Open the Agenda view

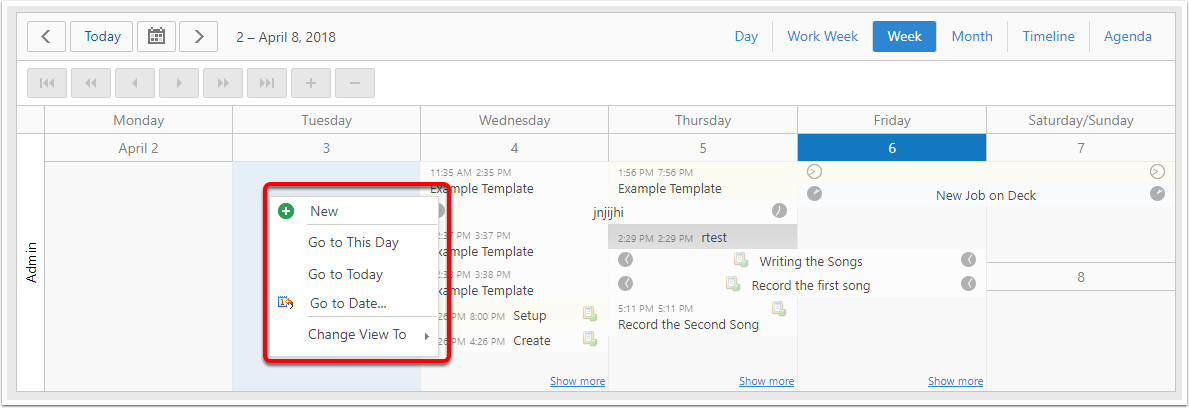1127,37
